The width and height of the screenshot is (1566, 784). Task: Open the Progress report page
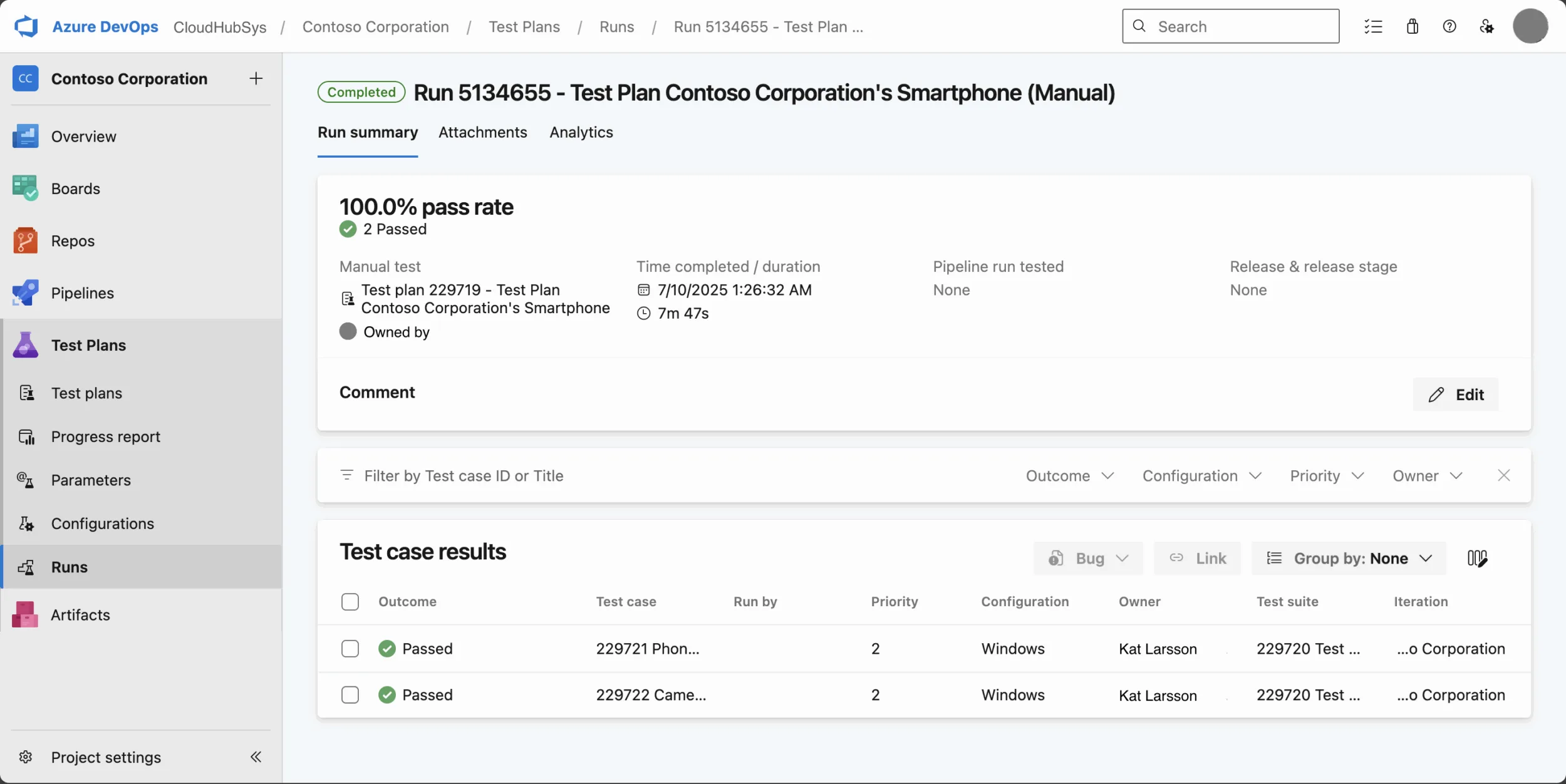coord(105,436)
